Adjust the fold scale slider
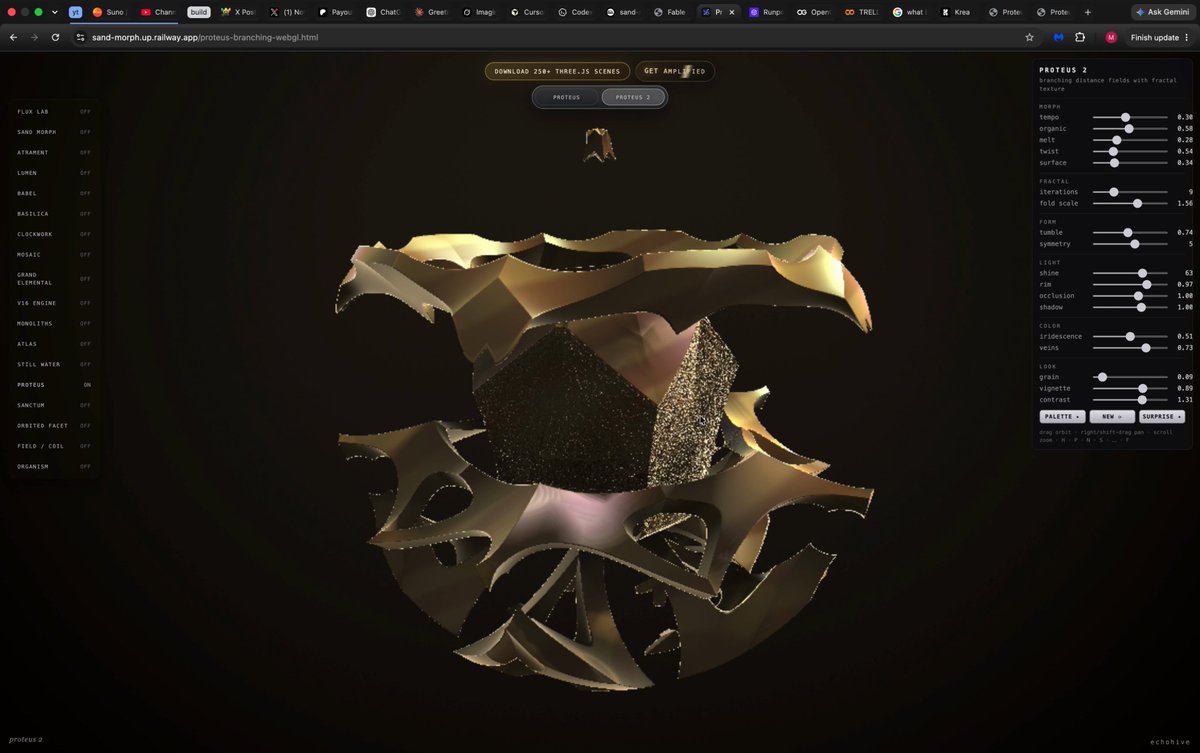 pos(1130,203)
